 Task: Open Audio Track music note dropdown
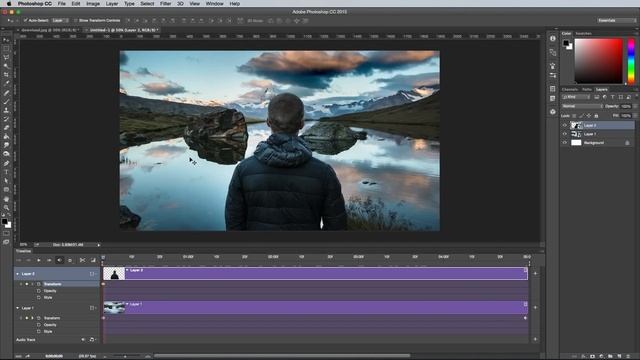pos(92,340)
